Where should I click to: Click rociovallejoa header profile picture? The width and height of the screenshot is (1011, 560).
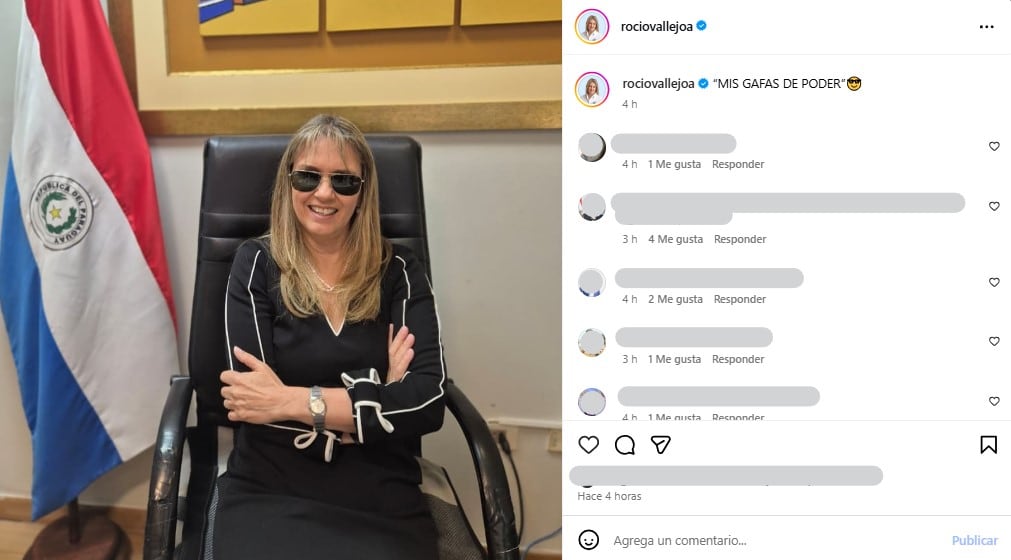[591, 26]
